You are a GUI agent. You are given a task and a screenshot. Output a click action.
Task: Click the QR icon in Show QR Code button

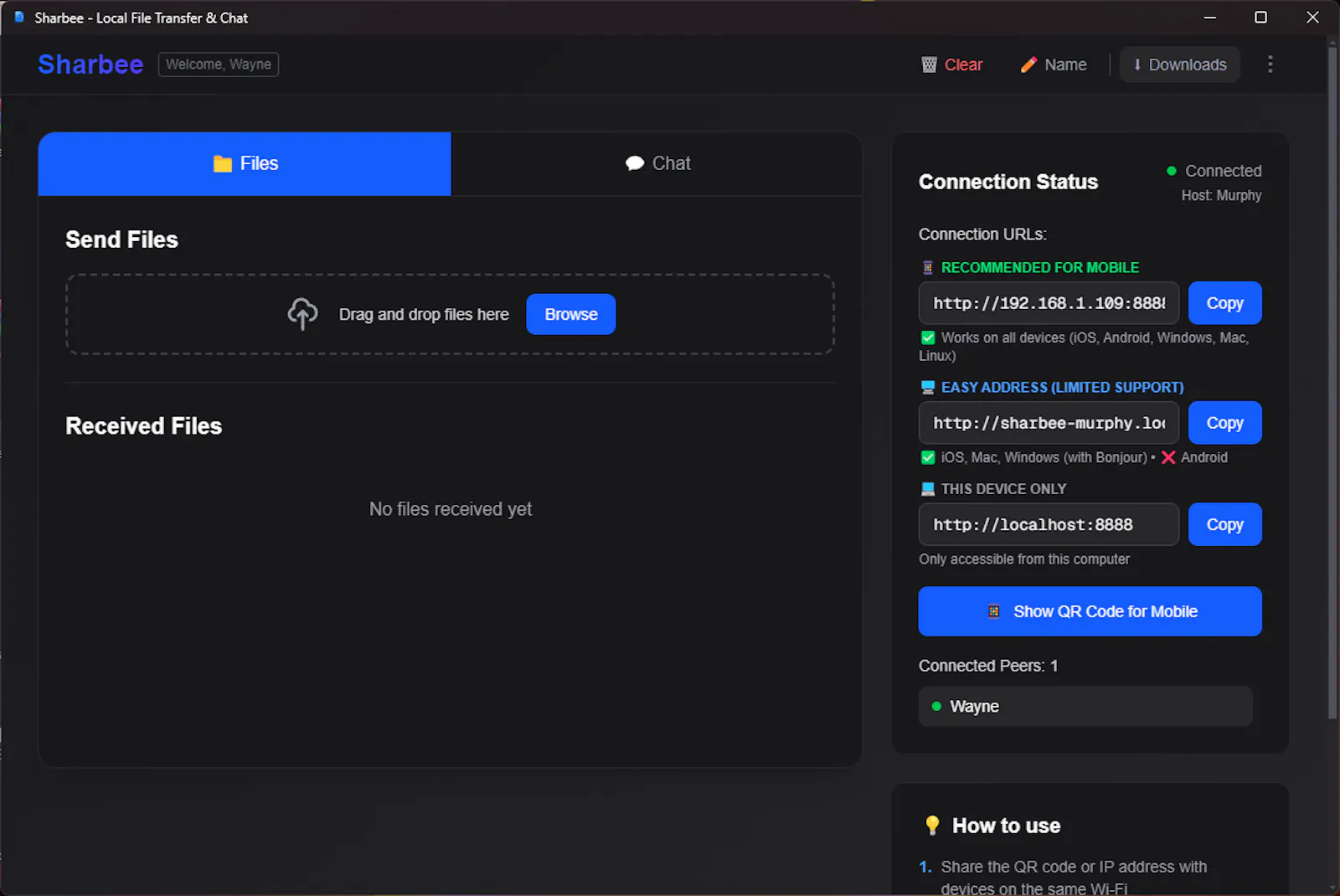(994, 611)
